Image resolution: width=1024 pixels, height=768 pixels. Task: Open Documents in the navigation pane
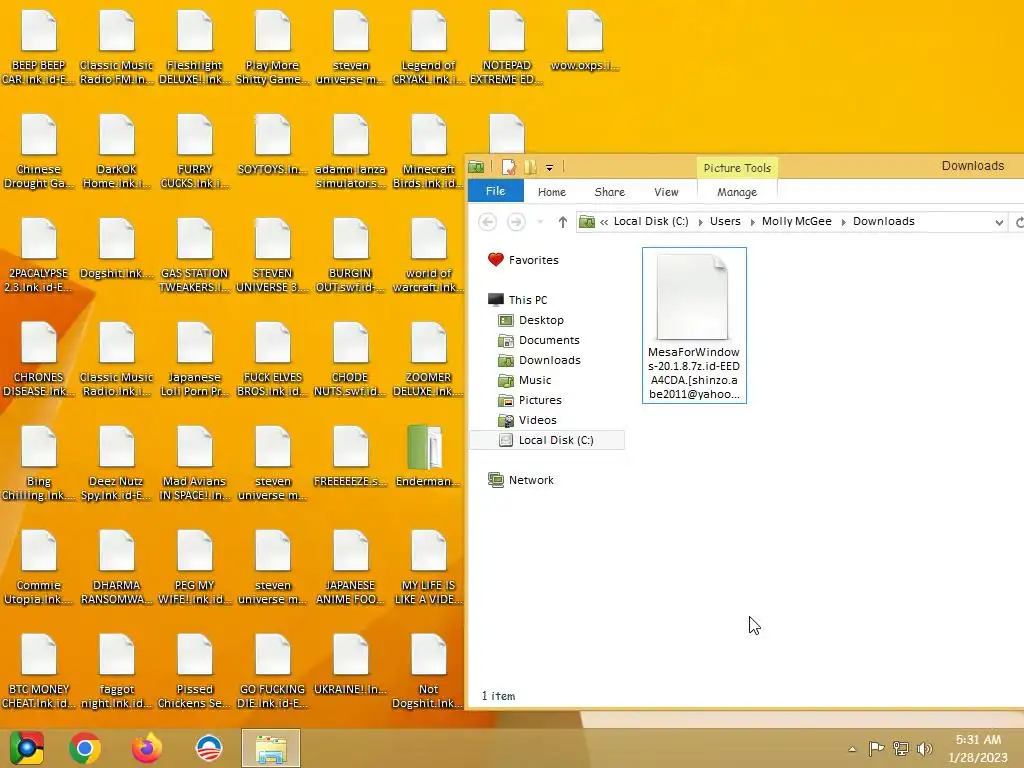539,340
